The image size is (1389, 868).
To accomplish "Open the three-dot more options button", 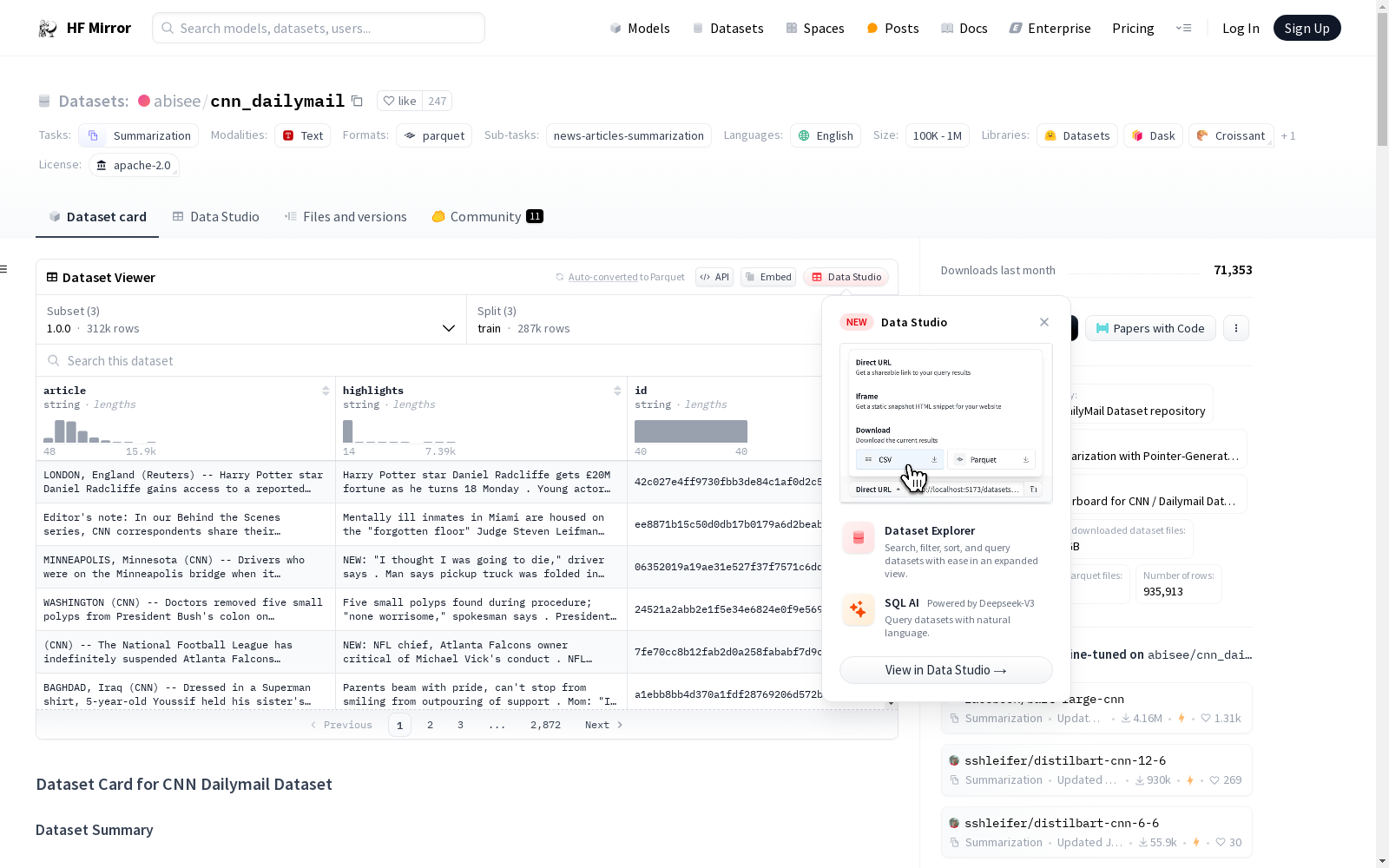I will coord(1236,328).
